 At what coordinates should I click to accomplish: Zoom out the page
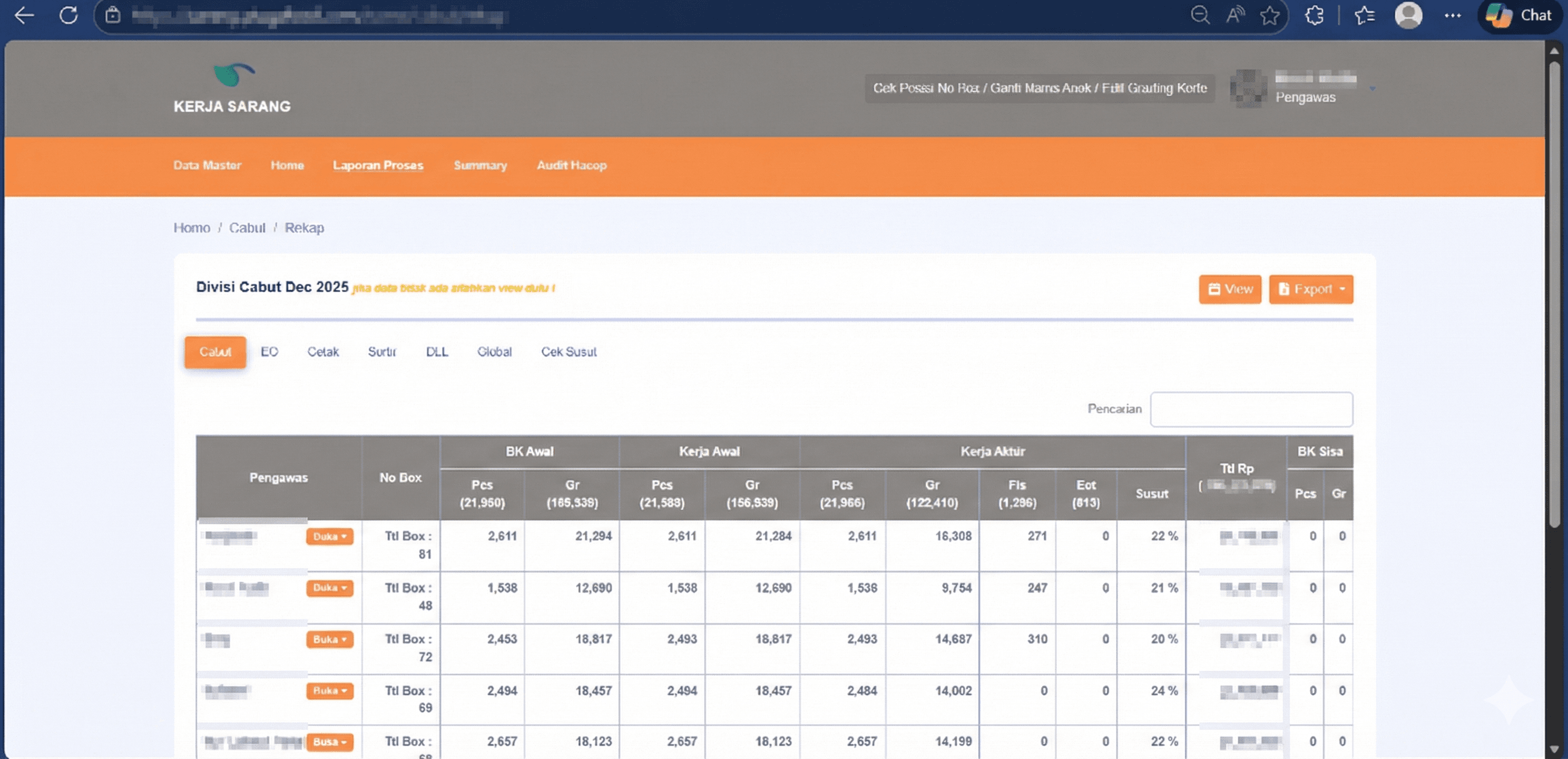tap(1200, 15)
